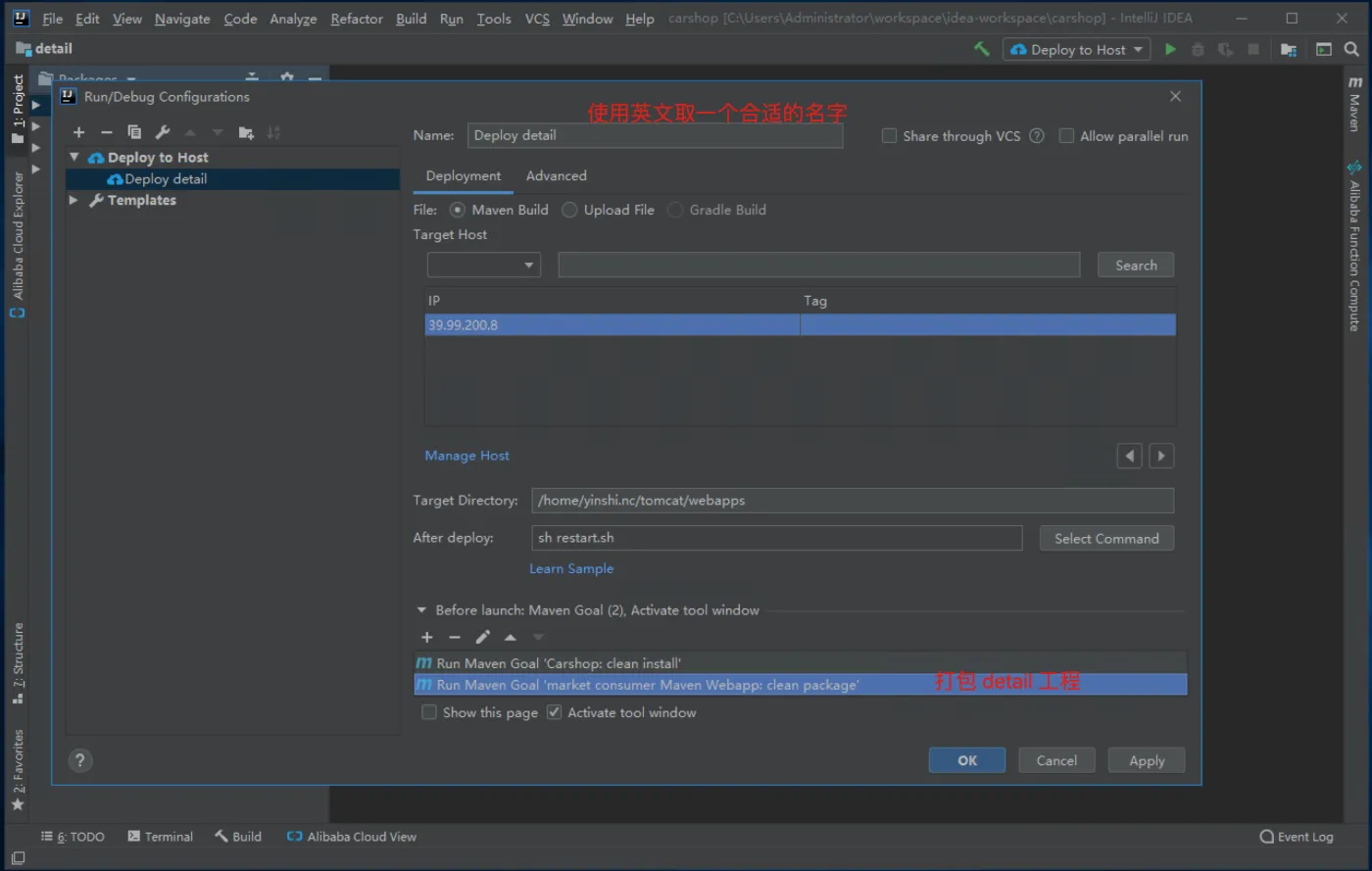Screen dimensions: 1372x871
Task: Copy the selected run configuration
Action: pos(134,132)
